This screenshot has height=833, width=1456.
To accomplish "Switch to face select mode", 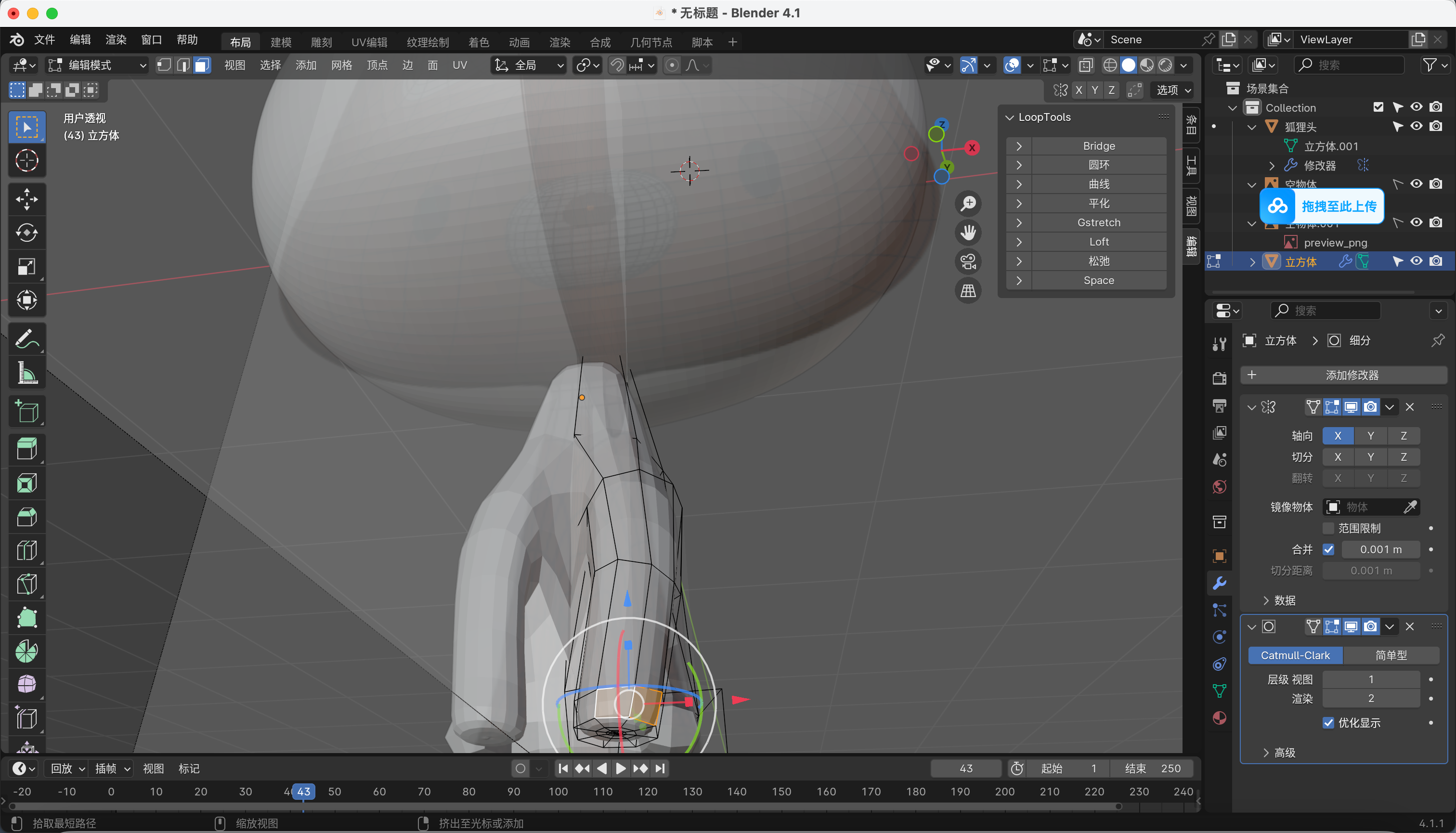I will coord(201,65).
